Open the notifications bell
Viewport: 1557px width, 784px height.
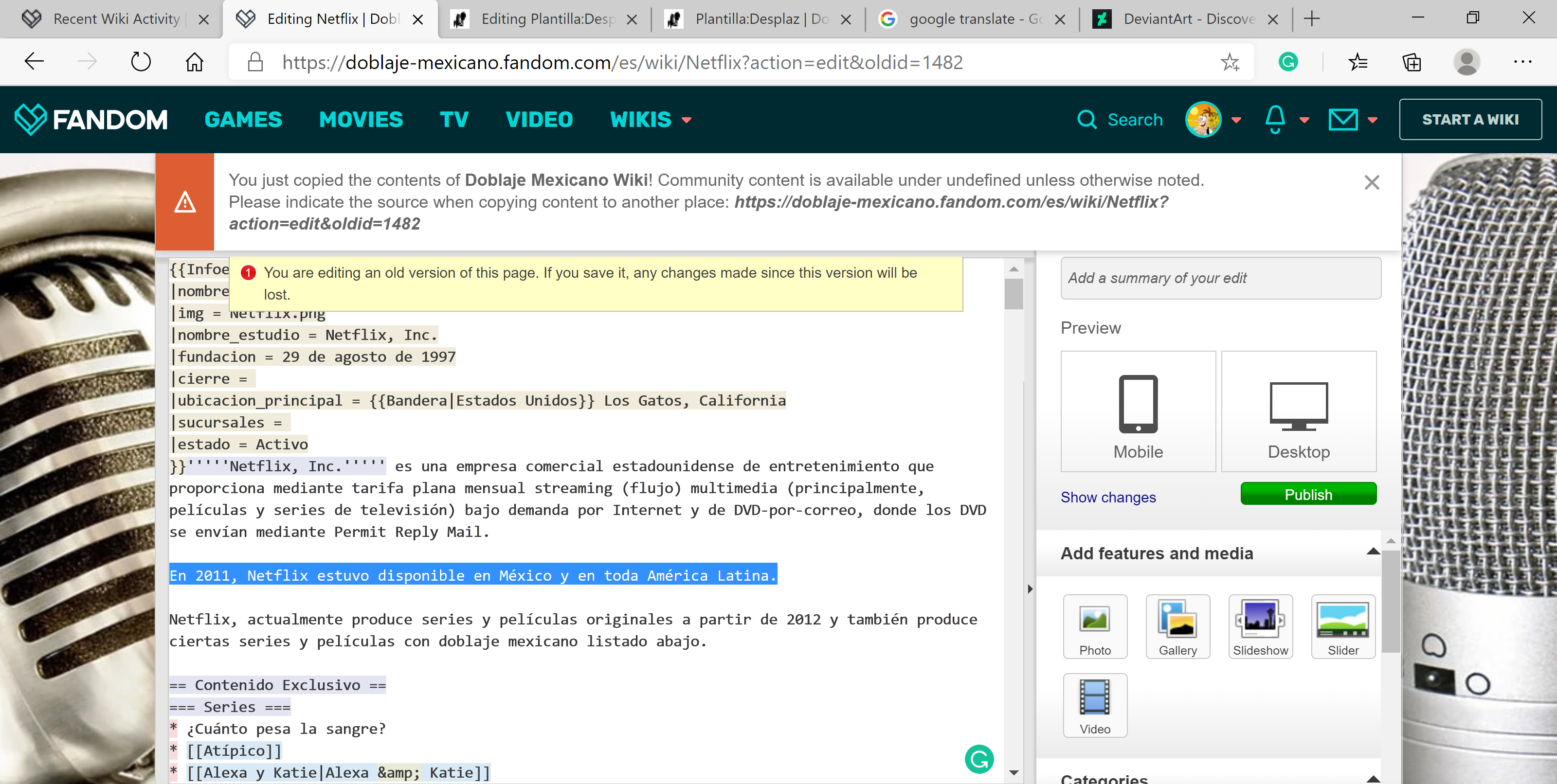[1275, 120]
